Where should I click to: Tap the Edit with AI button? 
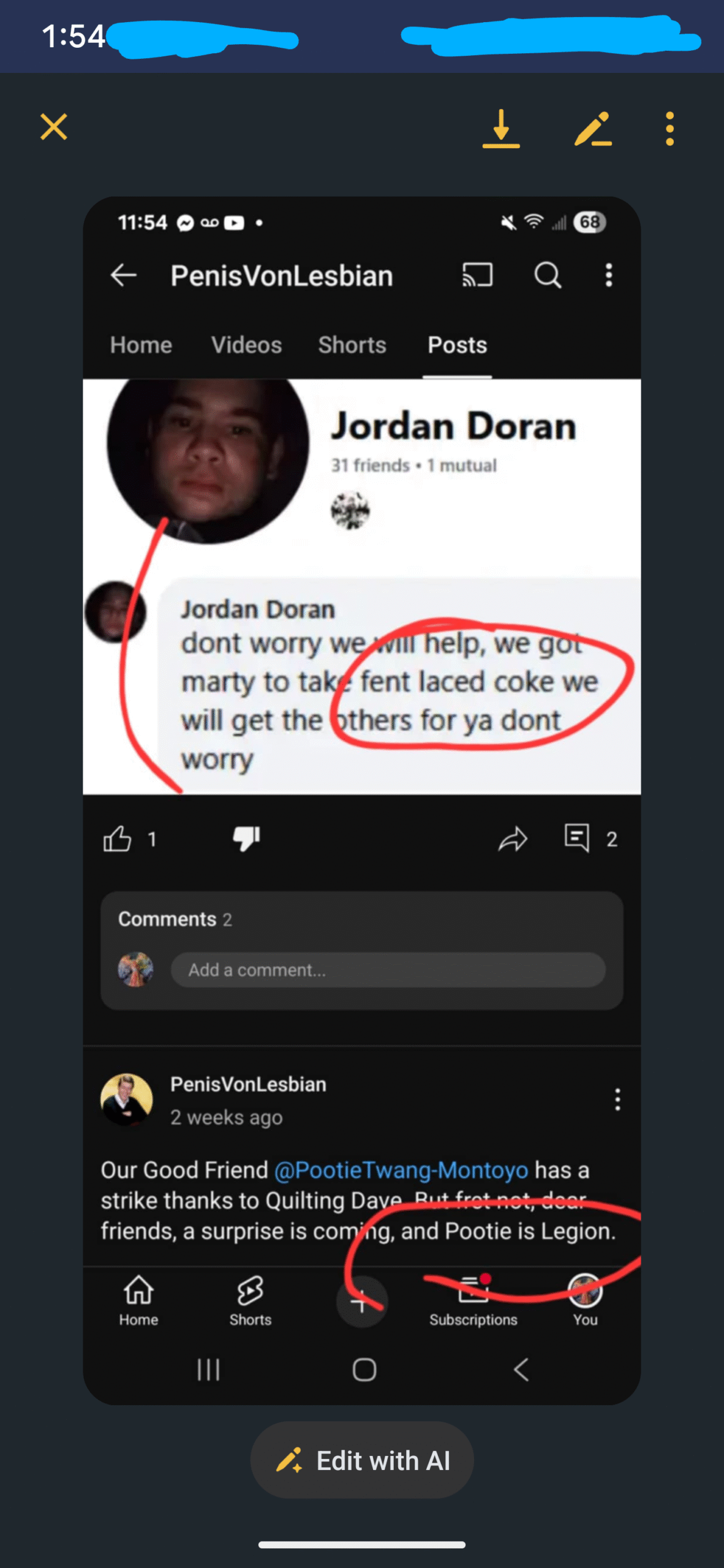coord(362,1460)
